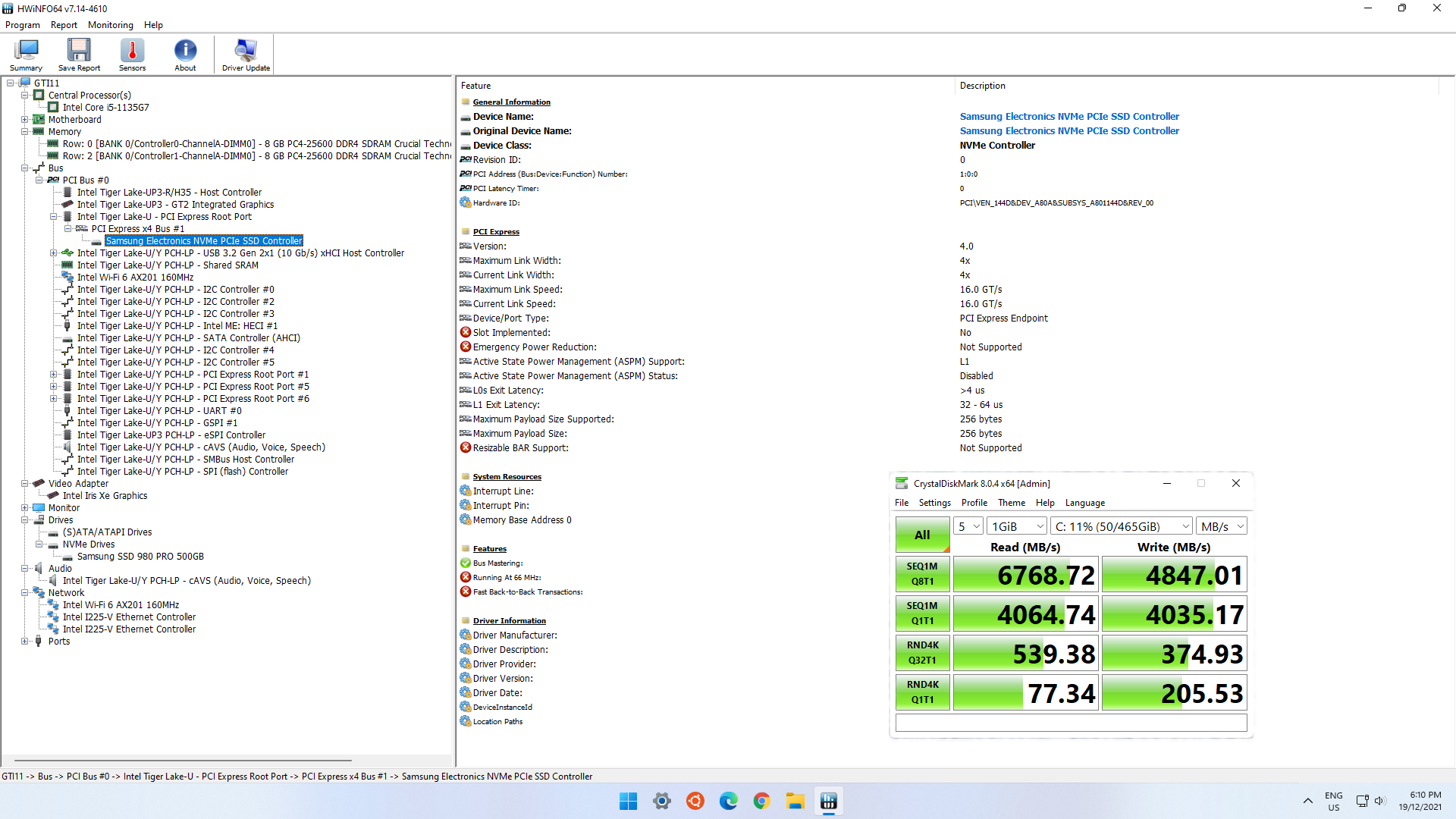Click CrystalDiskMark title bar app icon

(x=902, y=483)
